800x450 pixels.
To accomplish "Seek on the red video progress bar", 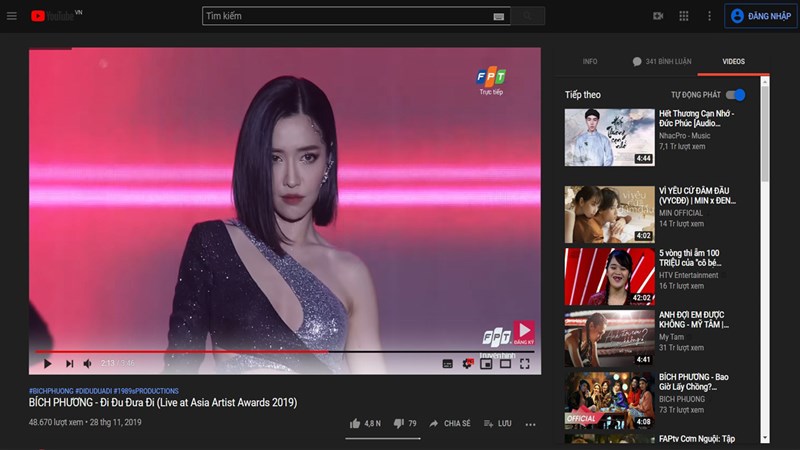I will pyautogui.click(x=285, y=352).
